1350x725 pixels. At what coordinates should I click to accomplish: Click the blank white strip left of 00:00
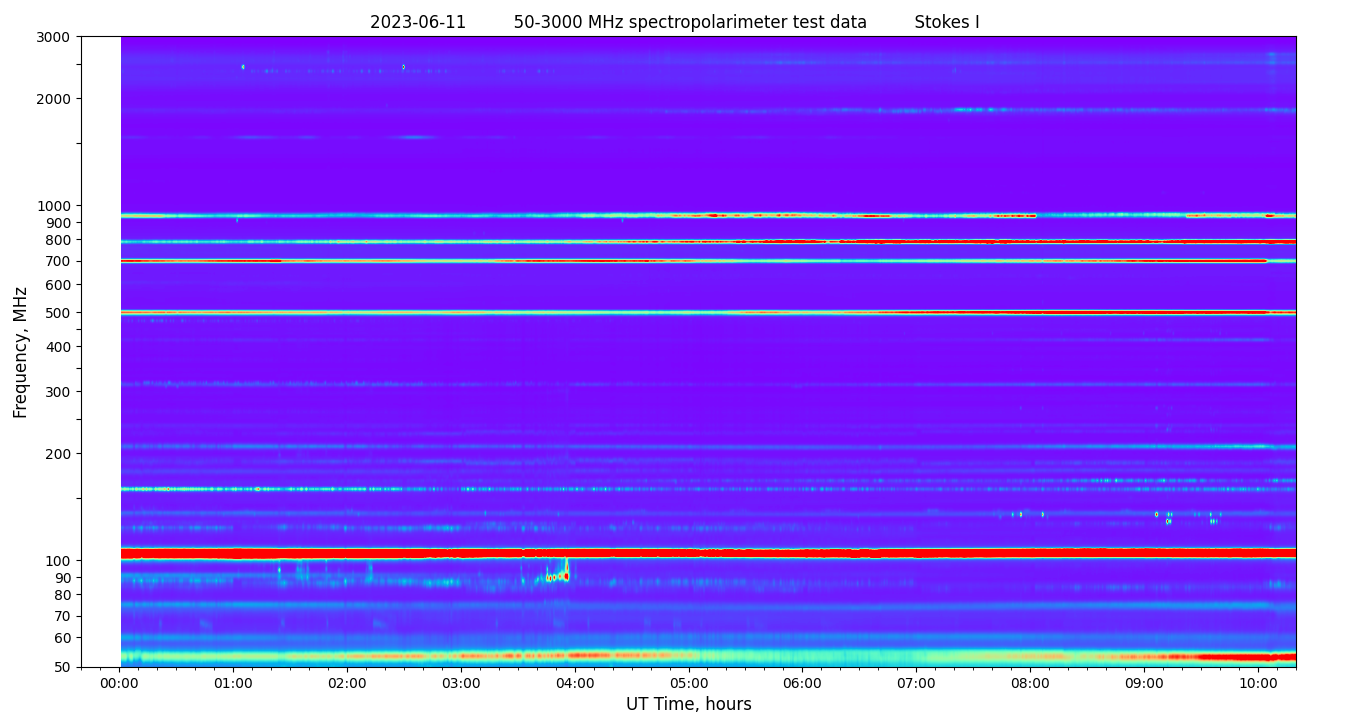(x=101, y=350)
